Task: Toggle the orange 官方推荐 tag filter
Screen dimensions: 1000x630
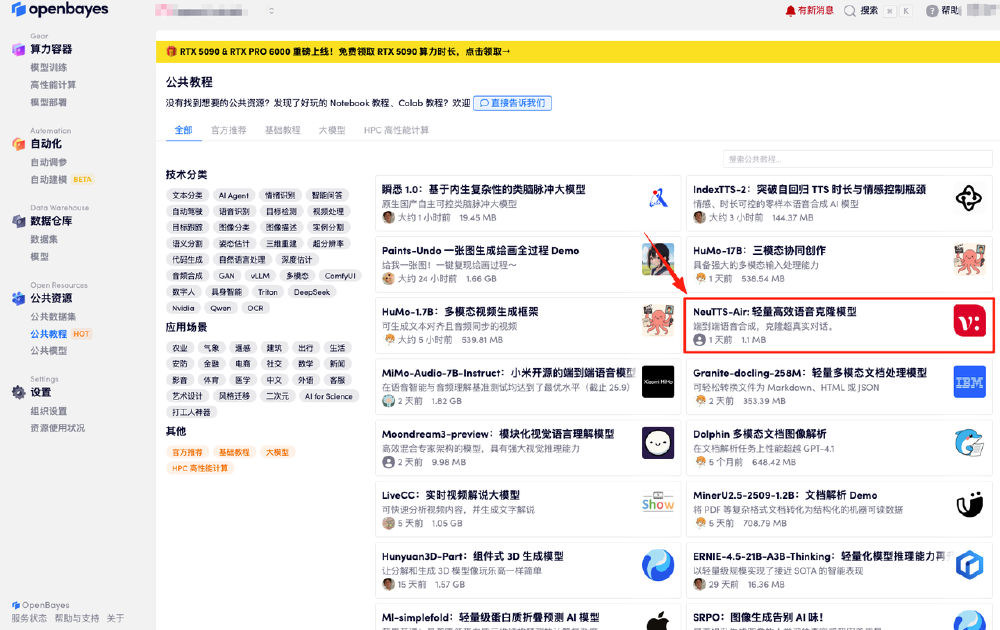Action: [x=187, y=452]
